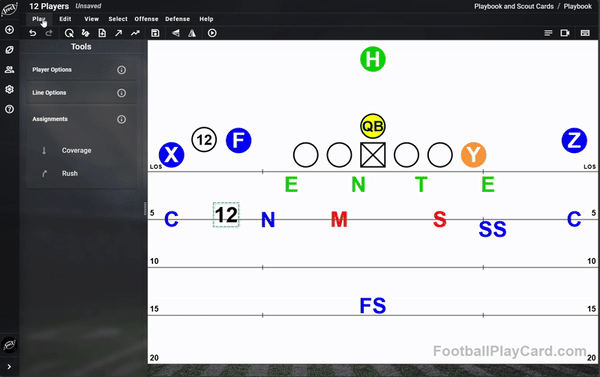
Task: Open the Select menu
Action: (118, 19)
